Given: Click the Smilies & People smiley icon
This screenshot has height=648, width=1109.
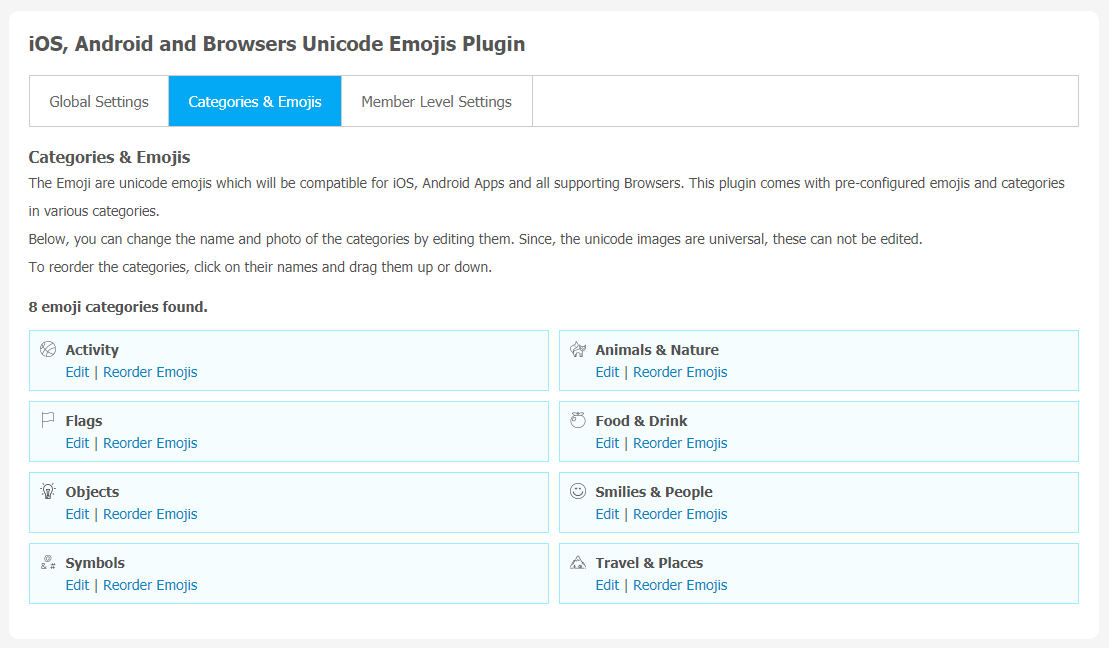Looking at the screenshot, I should click(578, 491).
